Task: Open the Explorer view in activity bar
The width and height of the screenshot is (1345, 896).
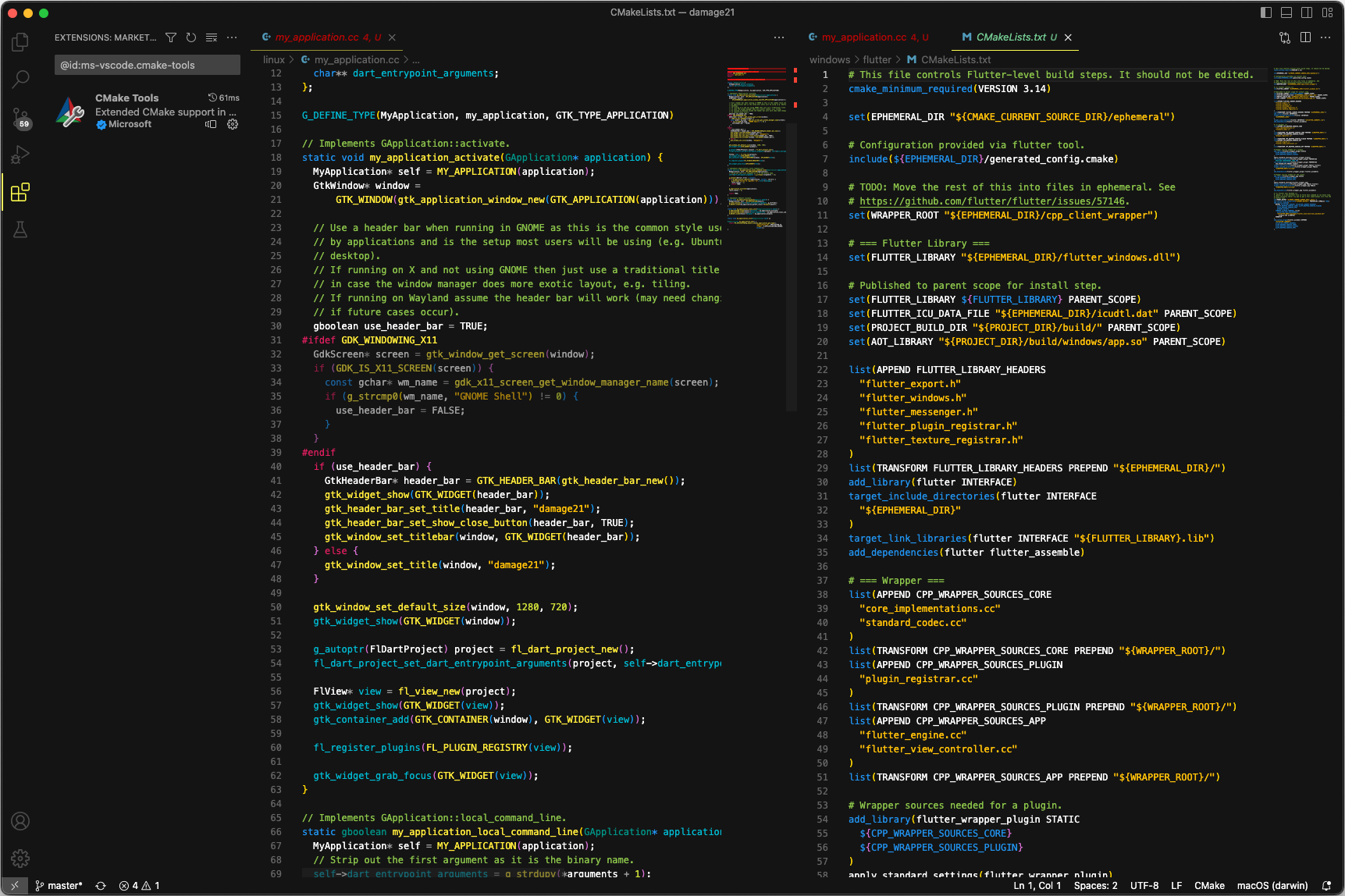Action: pos(20,41)
